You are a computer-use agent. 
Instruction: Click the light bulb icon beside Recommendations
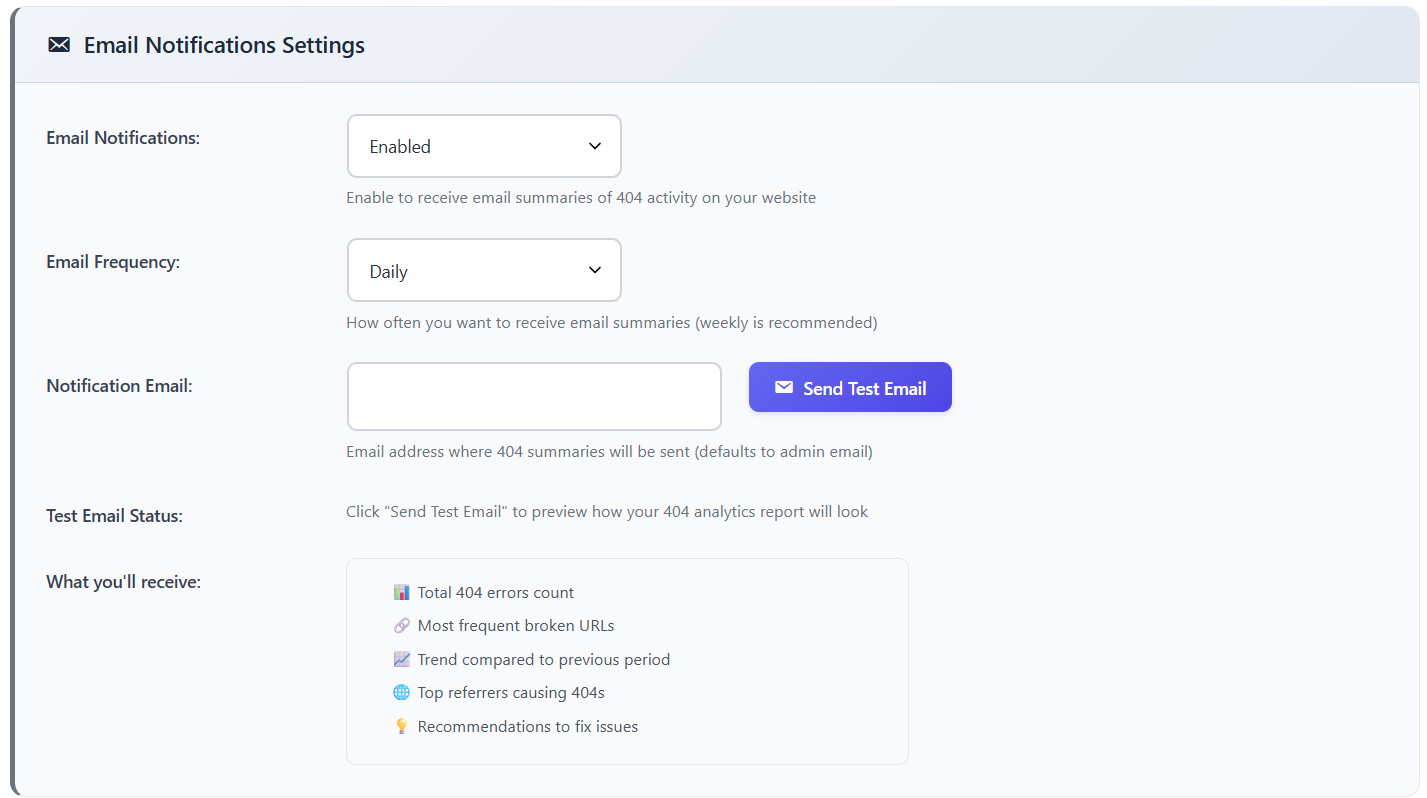(x=402, y=727)
